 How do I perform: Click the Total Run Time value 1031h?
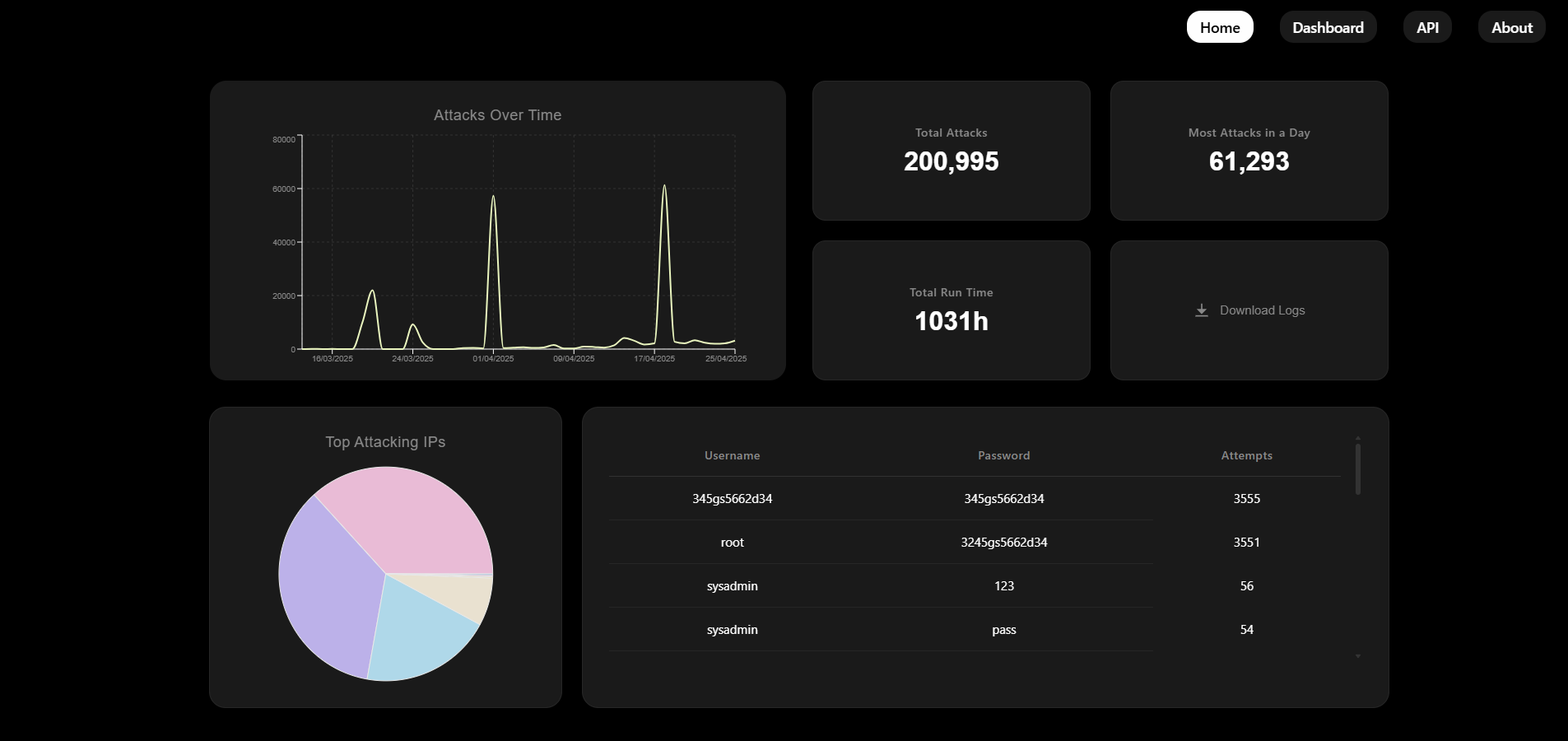click(x=951, y=321)
